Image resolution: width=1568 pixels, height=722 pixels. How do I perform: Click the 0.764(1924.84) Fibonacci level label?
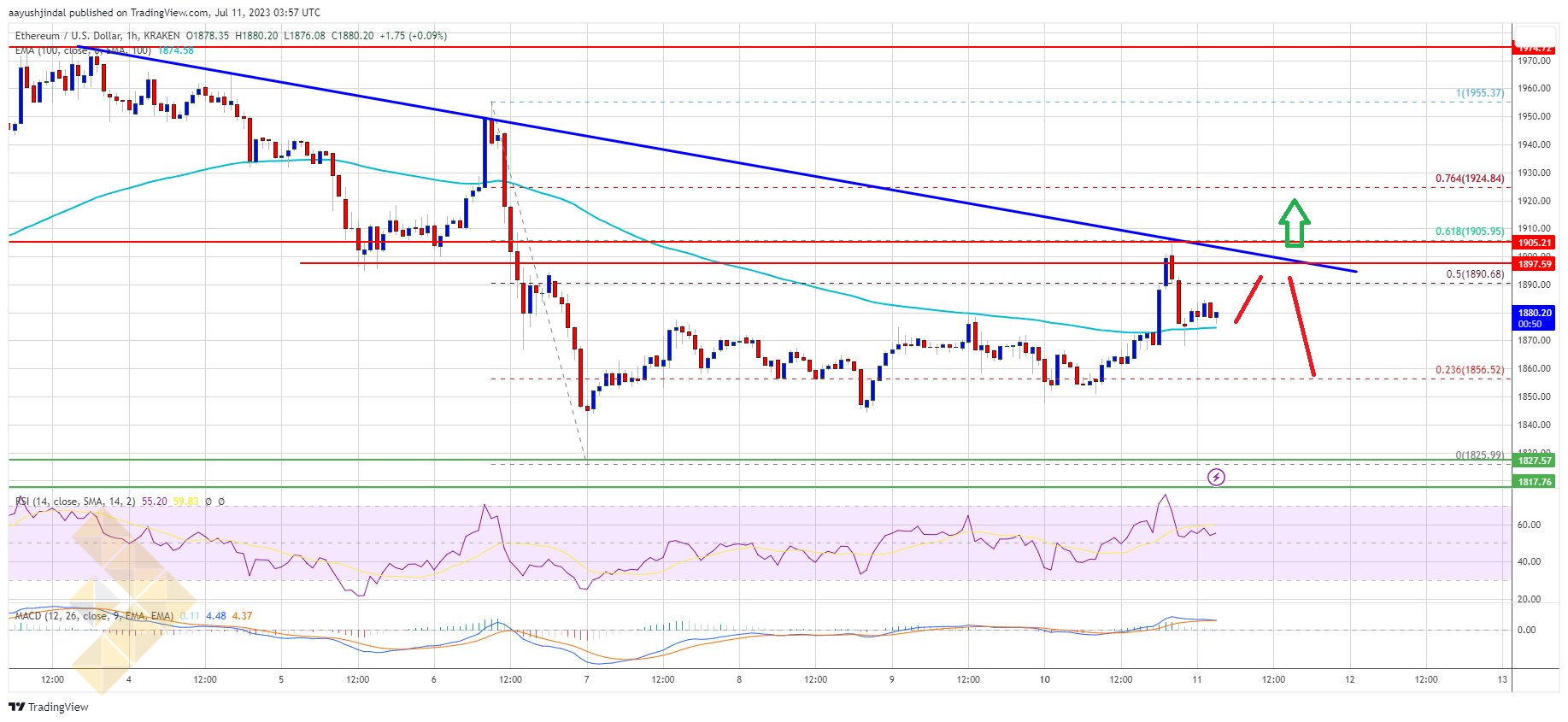[1469, 179]
